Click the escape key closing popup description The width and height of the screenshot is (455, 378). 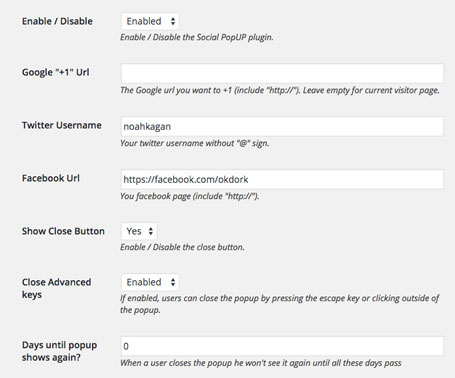[280, 304]
